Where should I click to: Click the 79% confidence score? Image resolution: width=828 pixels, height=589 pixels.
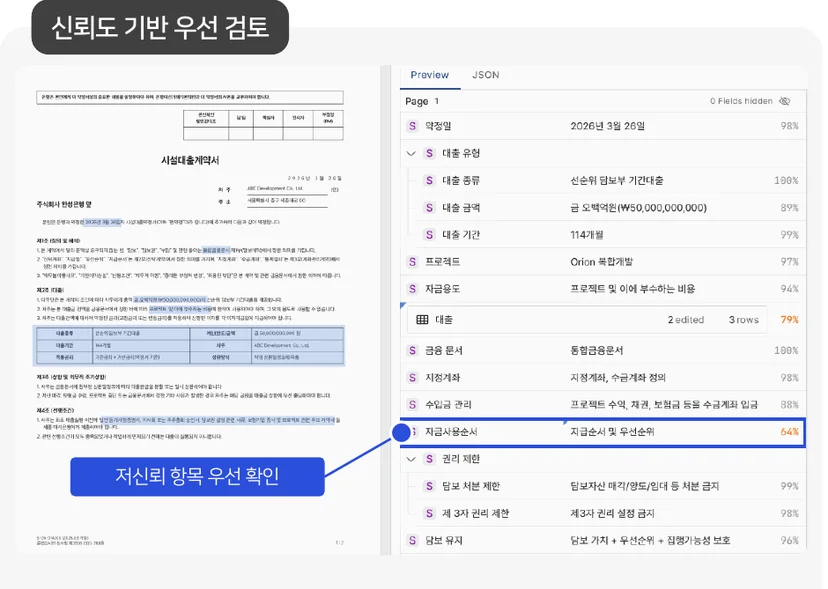tap(789, 320)
